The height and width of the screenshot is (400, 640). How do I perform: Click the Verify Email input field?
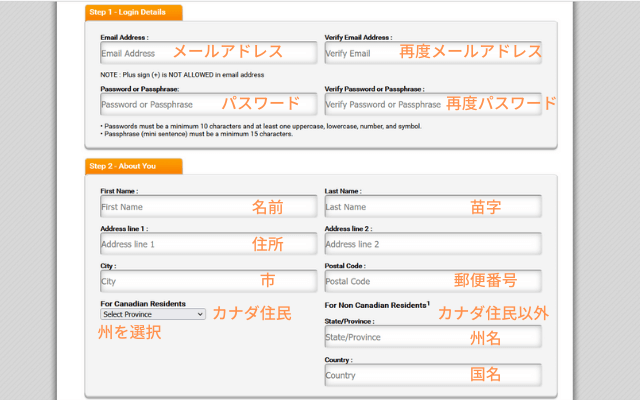tap(433, 53)
